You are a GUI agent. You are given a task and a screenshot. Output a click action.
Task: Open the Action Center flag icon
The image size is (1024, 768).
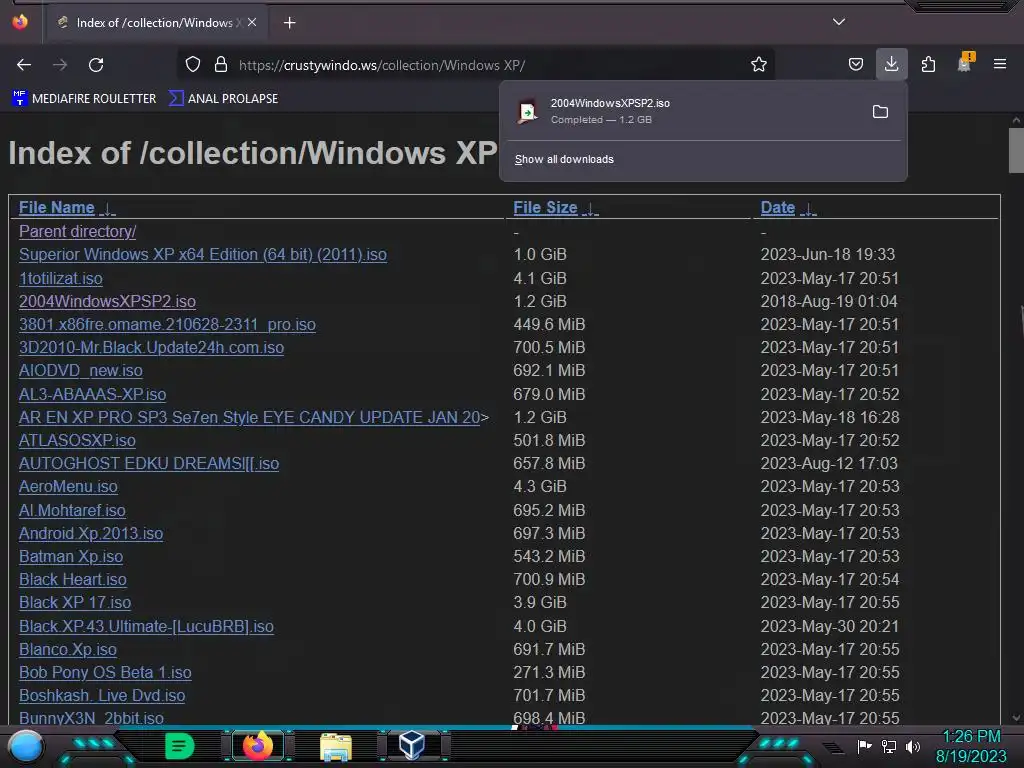[x=864, y=746]
